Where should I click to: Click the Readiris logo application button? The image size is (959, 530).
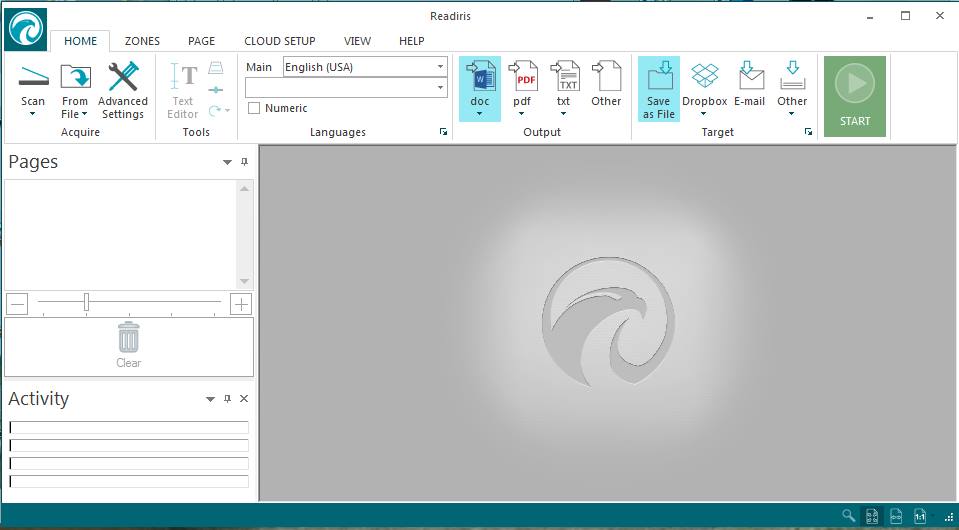[26, 29]
